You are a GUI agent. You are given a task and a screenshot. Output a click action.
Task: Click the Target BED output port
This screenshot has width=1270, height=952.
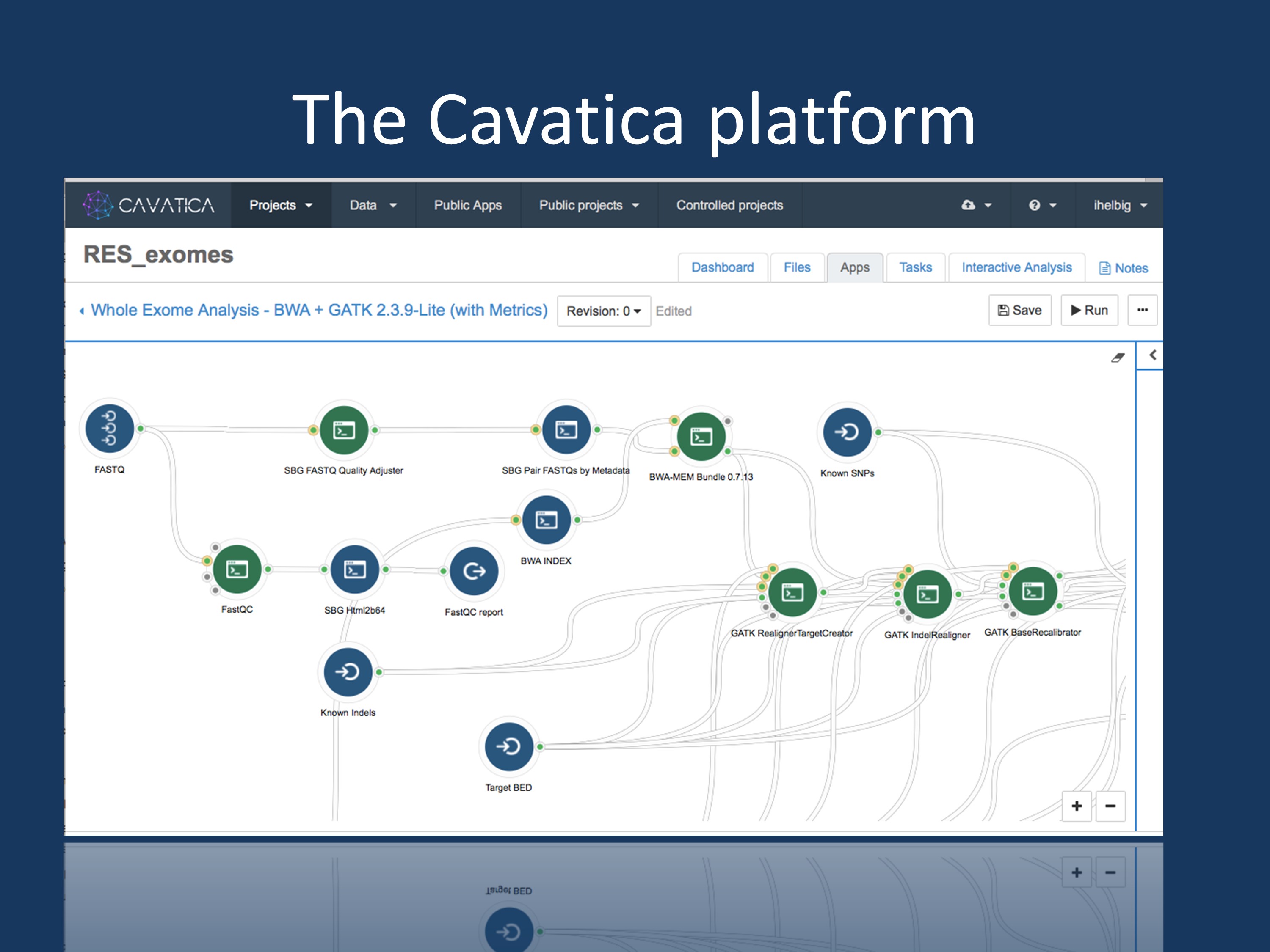(540, 746)
